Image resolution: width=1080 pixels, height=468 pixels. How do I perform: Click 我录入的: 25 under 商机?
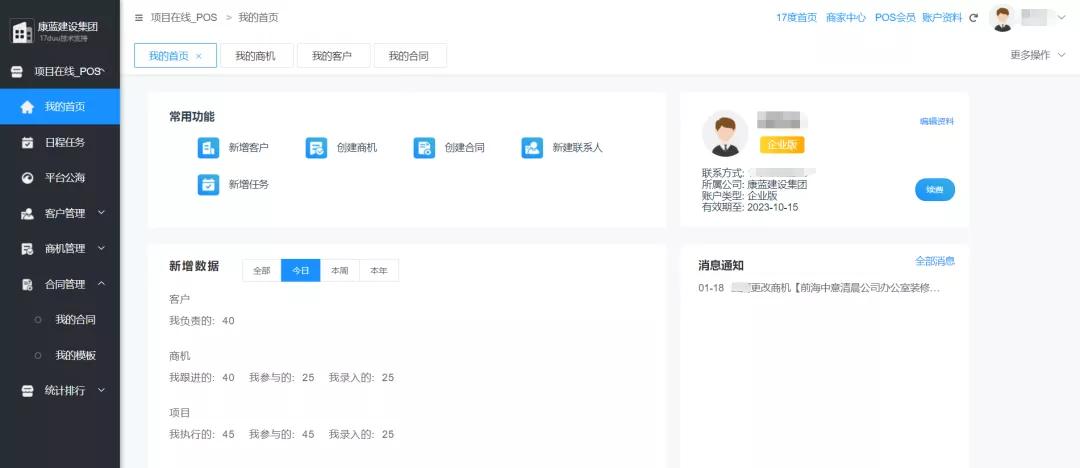[362, 378]
